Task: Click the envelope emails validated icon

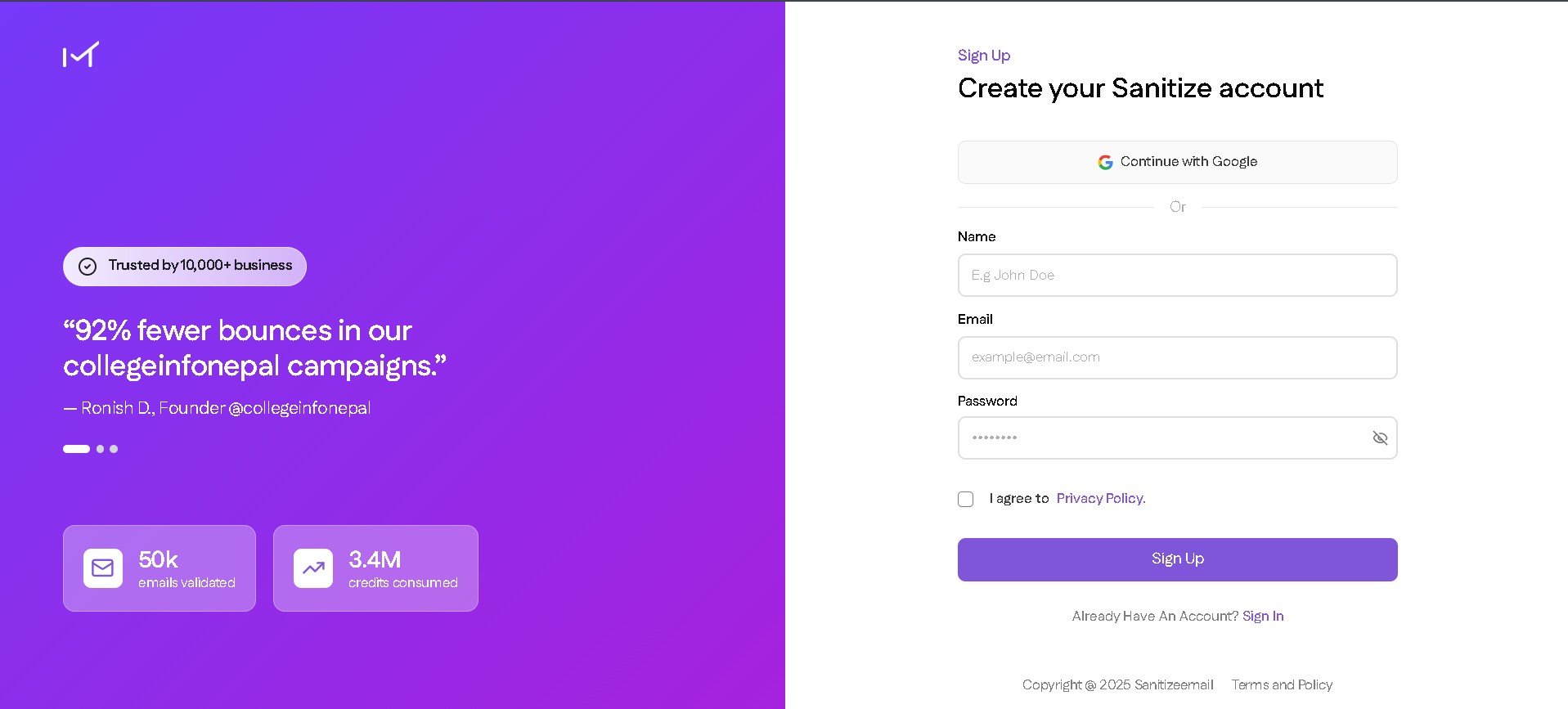Action: pyautogui.click(x=103, y=568)
